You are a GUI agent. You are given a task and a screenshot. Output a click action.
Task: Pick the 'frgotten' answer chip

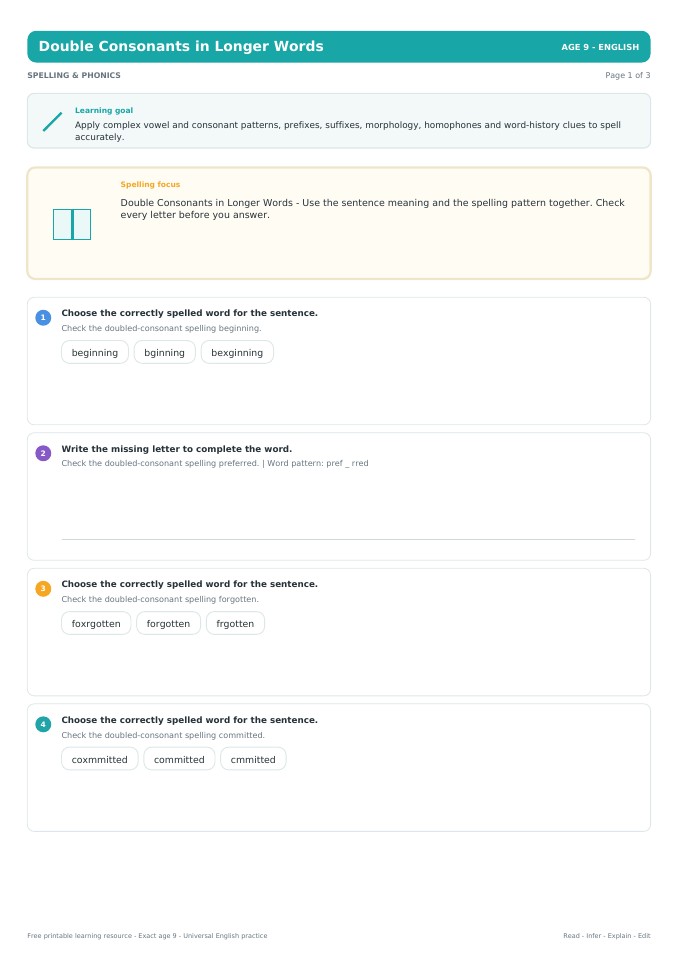235,623
